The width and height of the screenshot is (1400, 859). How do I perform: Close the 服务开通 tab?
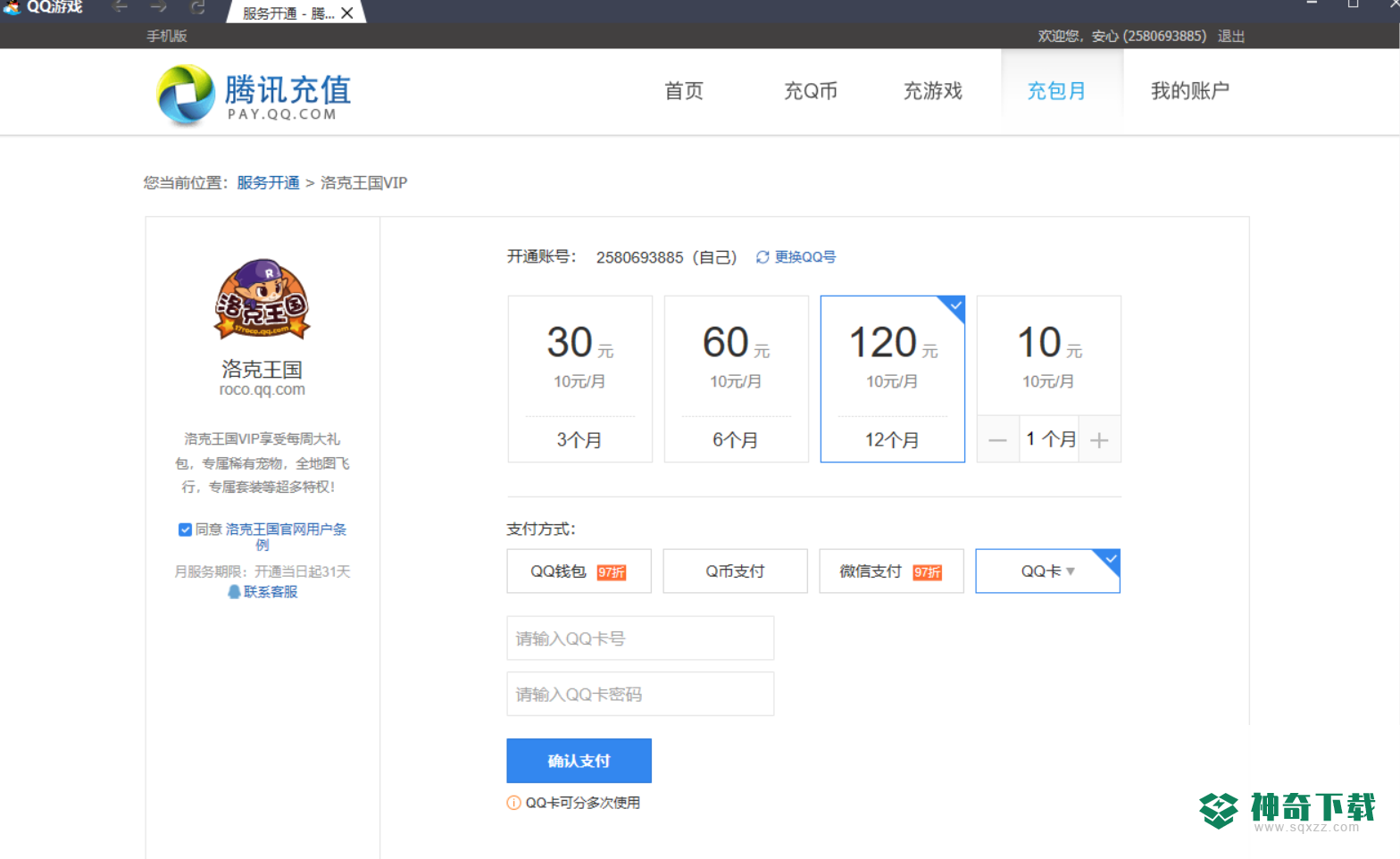click(347, 13)
